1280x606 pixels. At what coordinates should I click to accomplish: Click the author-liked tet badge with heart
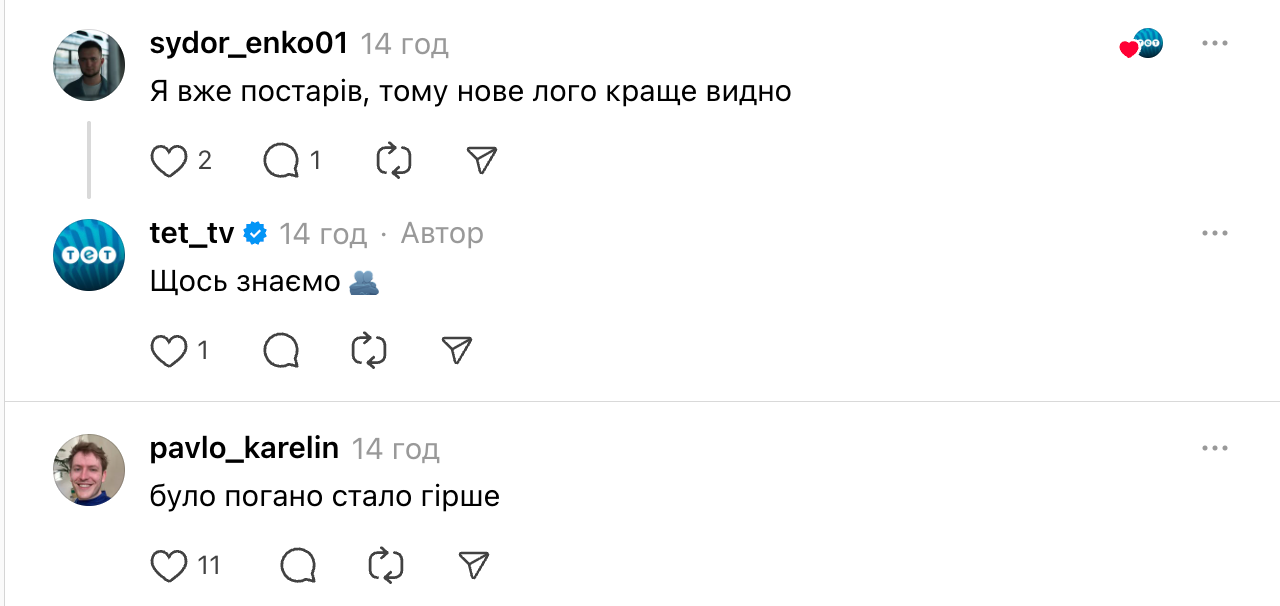point(1142,44)
